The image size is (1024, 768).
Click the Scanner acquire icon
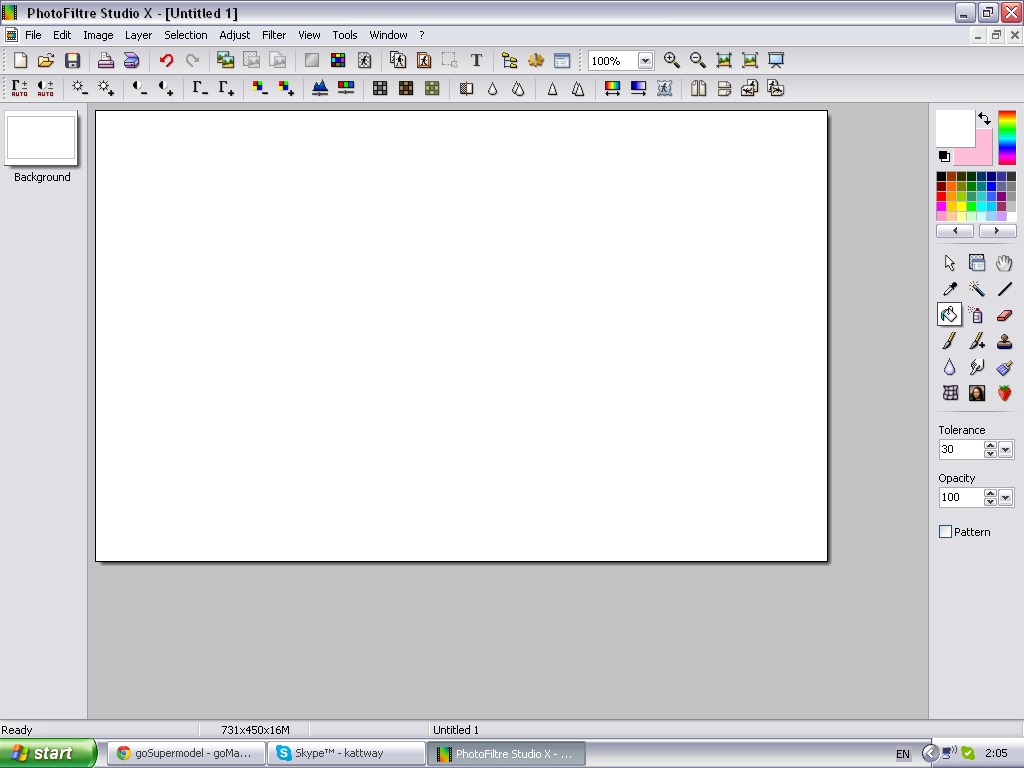click(131, 61)
